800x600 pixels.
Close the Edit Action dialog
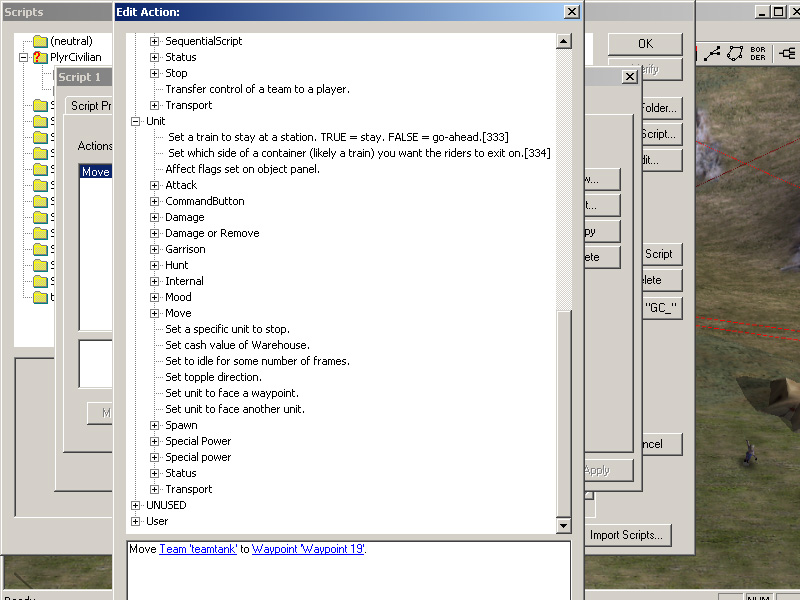(571, 12)
